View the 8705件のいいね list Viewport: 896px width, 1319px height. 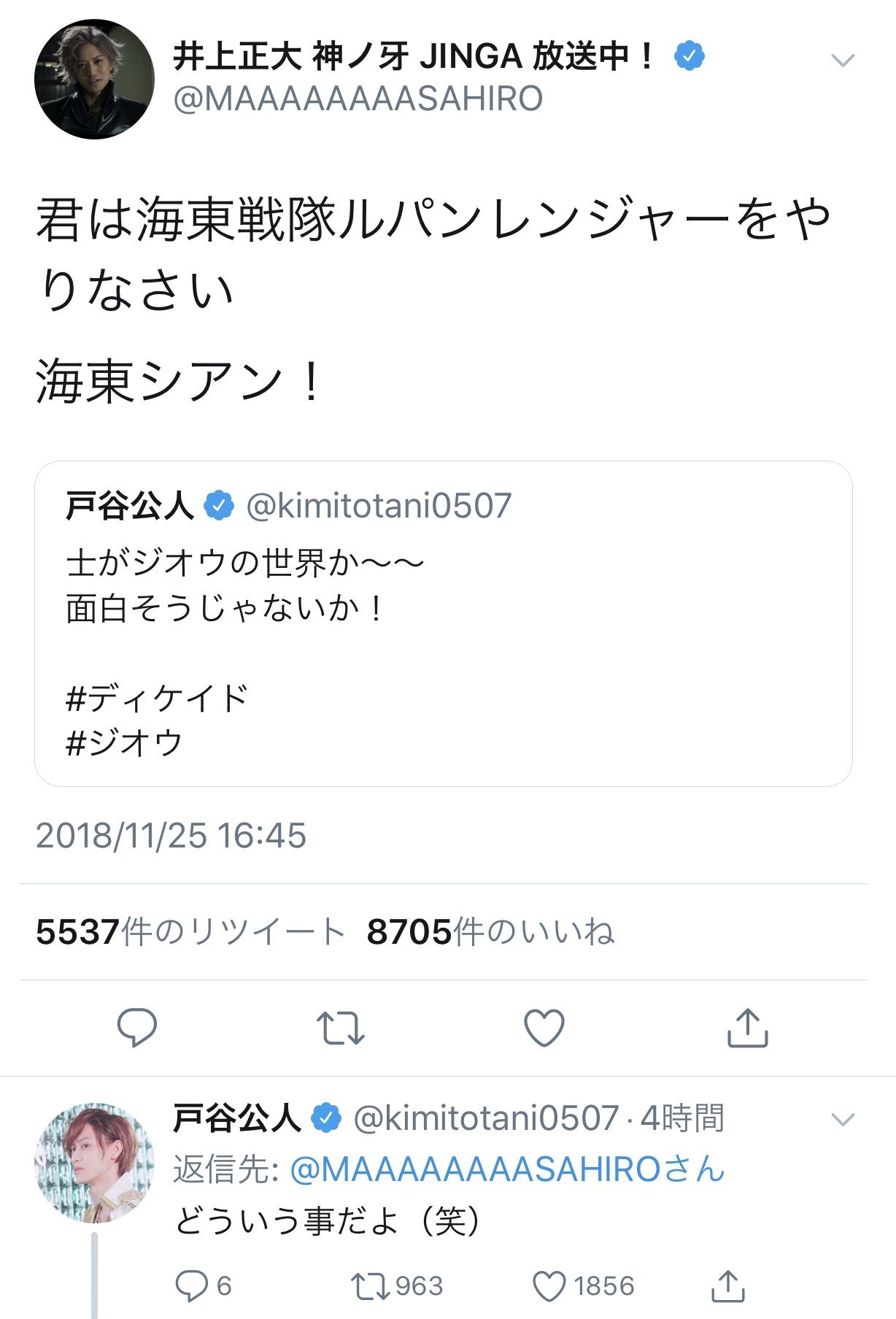click(x=490, y=932)
